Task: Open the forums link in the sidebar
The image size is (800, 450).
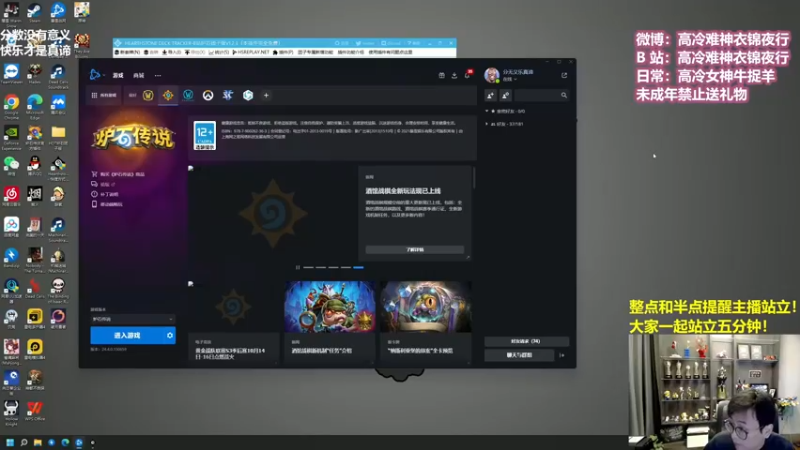Action: tap(103, 184)
